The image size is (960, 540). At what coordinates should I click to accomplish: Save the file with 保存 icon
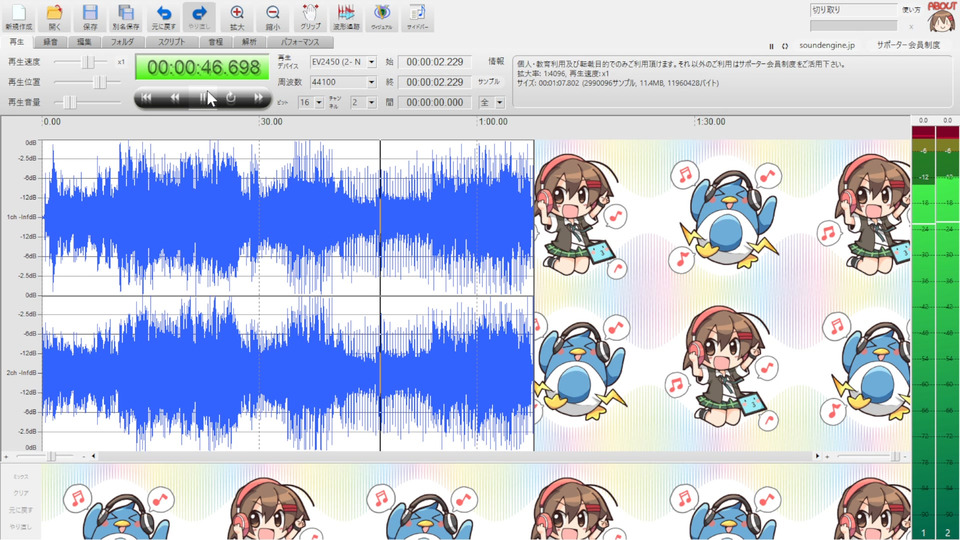pos(90,17)
